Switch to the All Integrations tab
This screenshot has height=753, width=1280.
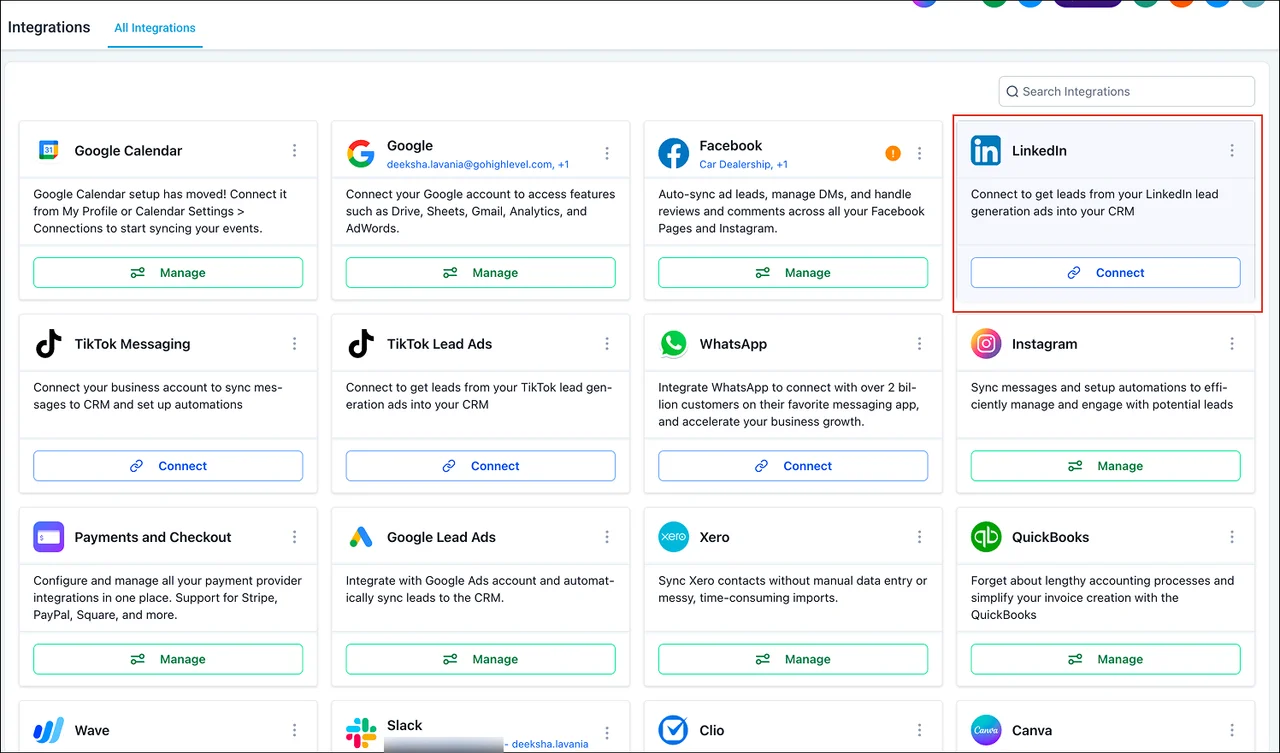click(x=155, y=28)
